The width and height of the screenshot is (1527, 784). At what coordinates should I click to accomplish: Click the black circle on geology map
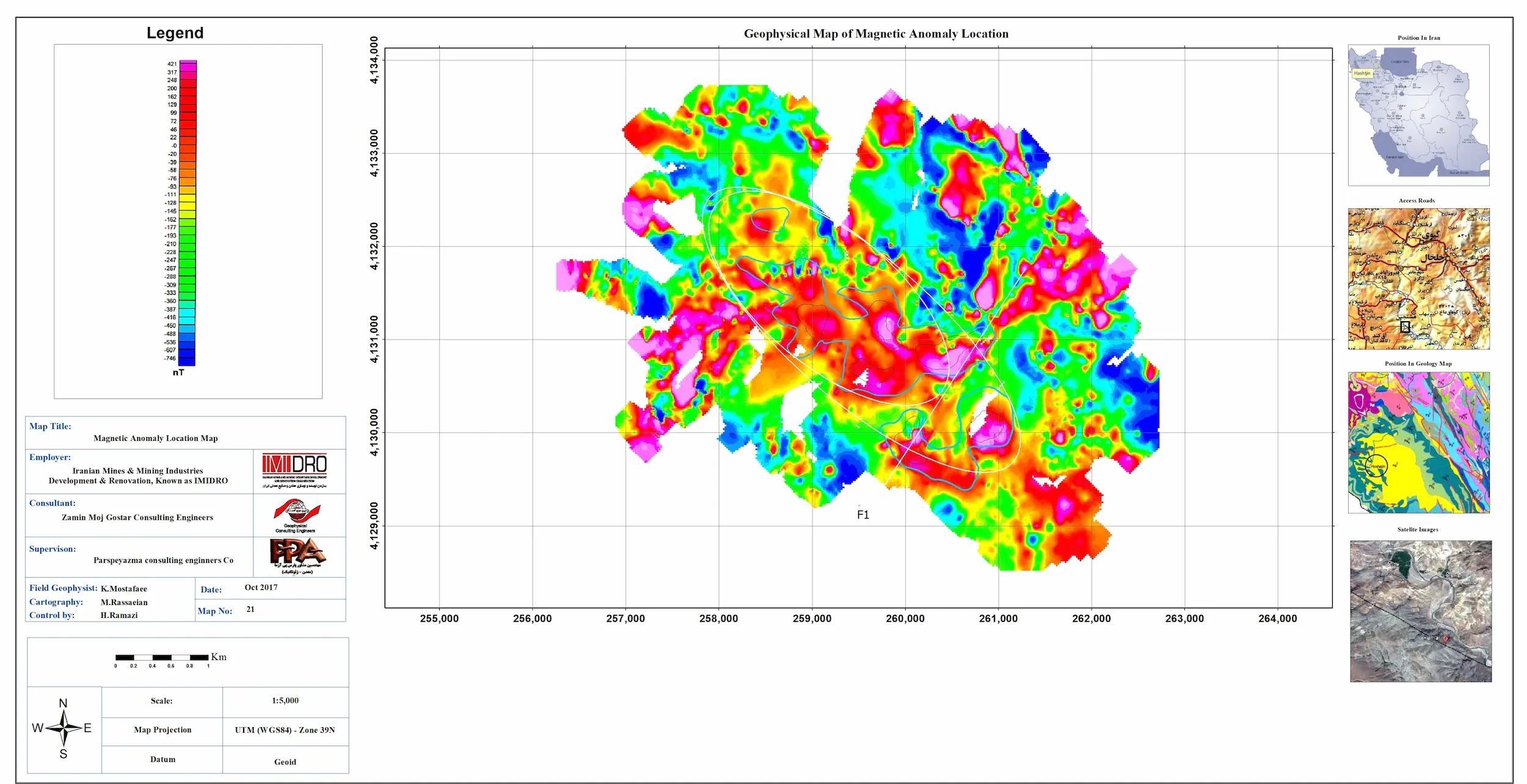(1377, 466)
